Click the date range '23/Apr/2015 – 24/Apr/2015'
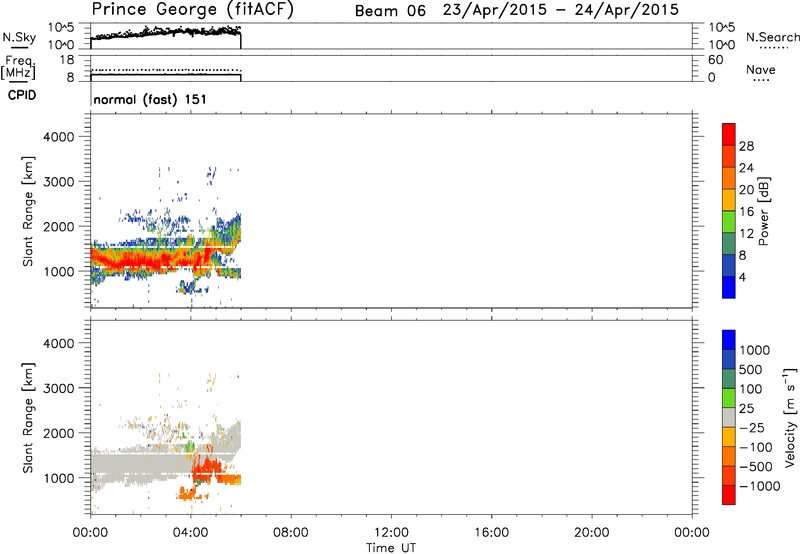The image size is (800, 554). (x=561, y=10)
